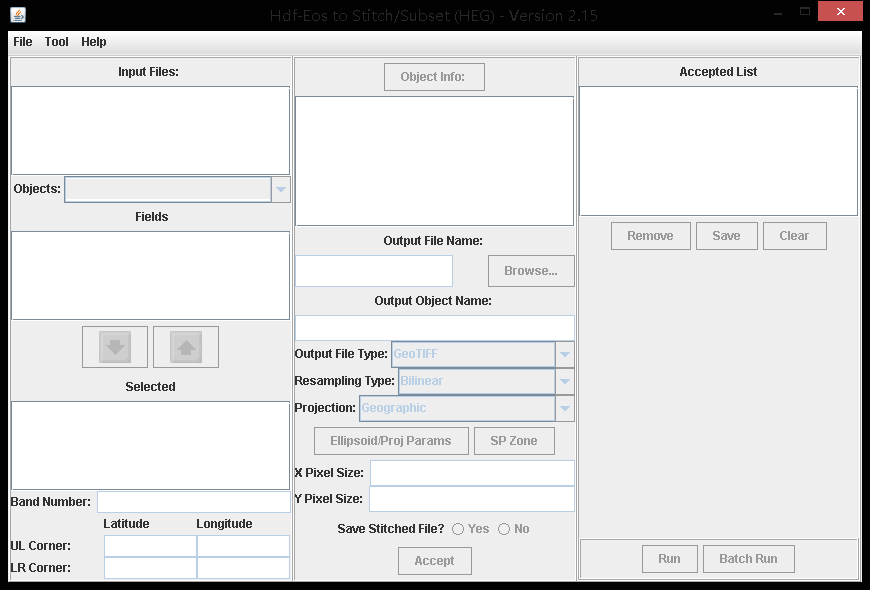
Task: Focus the Output Object Name field
Action: [434, 328]
